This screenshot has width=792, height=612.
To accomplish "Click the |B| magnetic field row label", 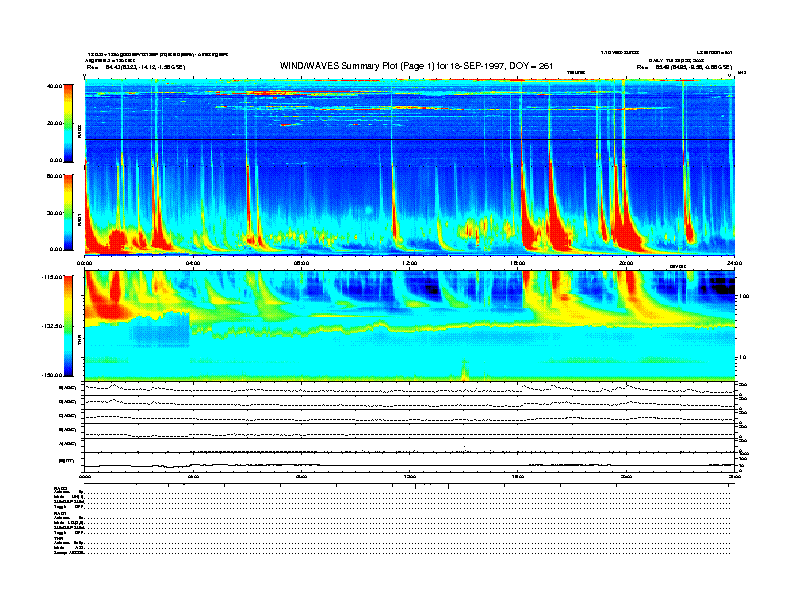I will 67,461.
